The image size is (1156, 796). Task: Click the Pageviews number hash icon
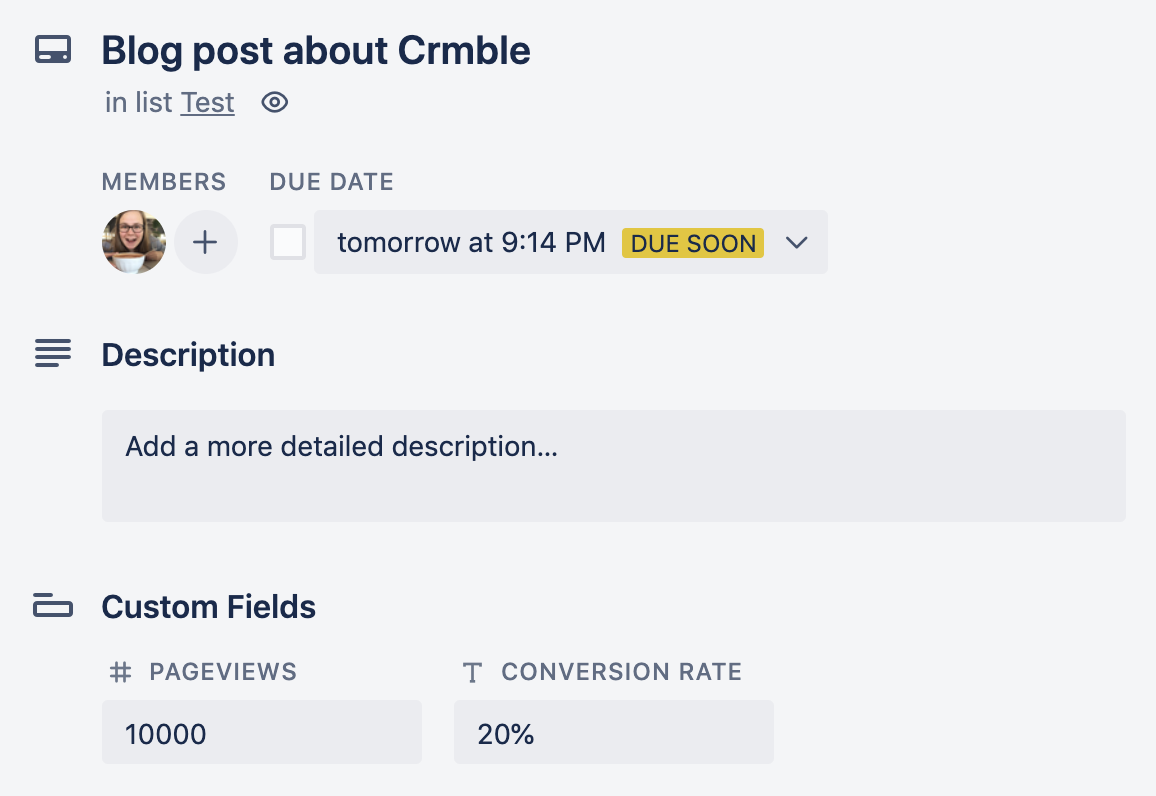120,672
